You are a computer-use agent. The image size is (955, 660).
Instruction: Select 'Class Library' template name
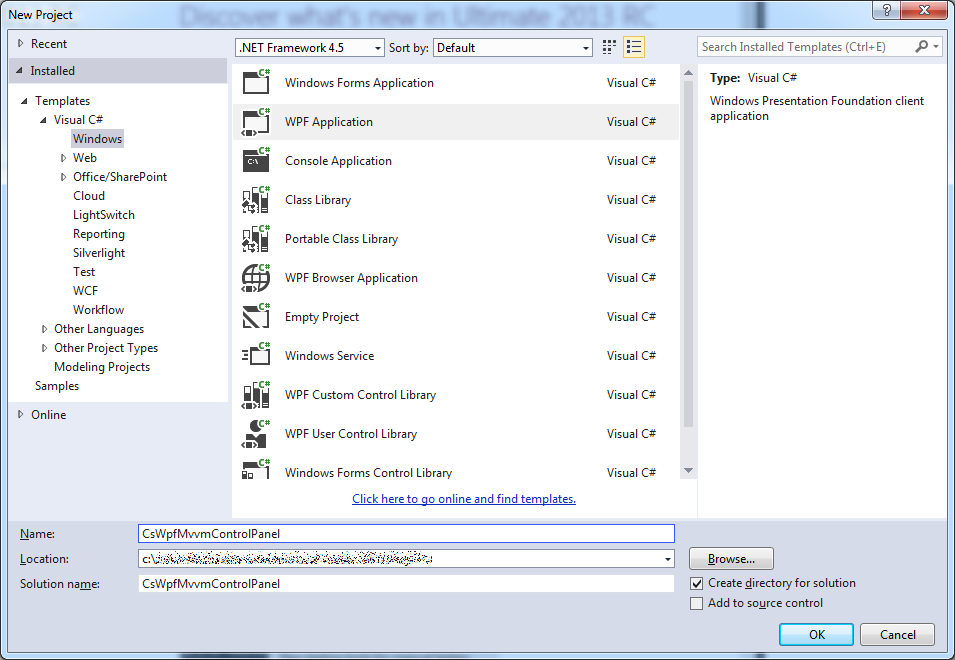(318, 200)
